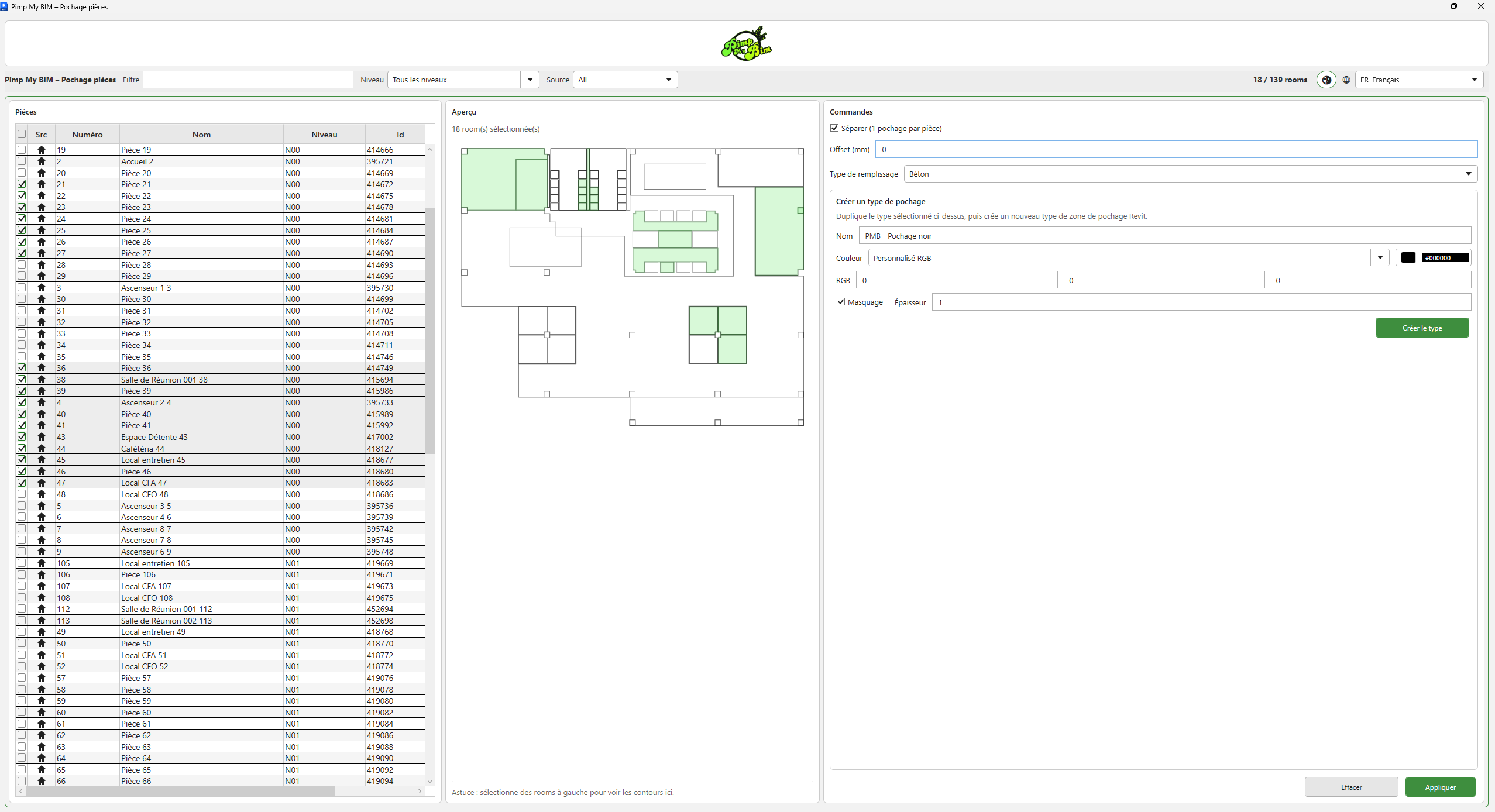Click the house icon in Ascenseur 1 3 row
The width and height of the screenshot is (1495, 812).
(x=42, y=288)
